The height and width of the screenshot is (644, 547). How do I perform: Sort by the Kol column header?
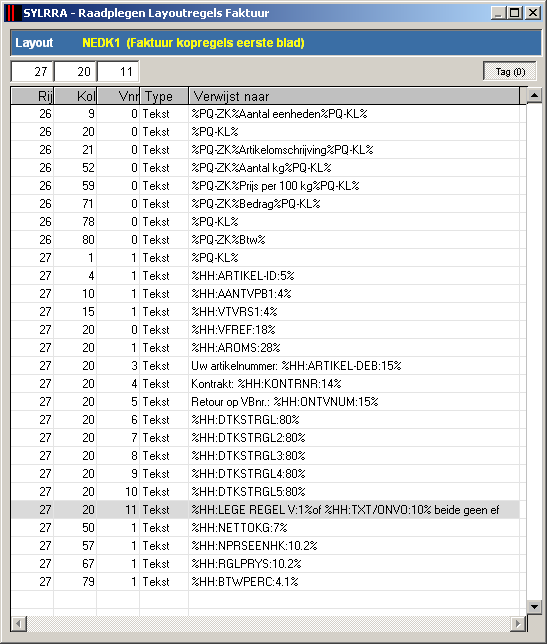(75, 96)
